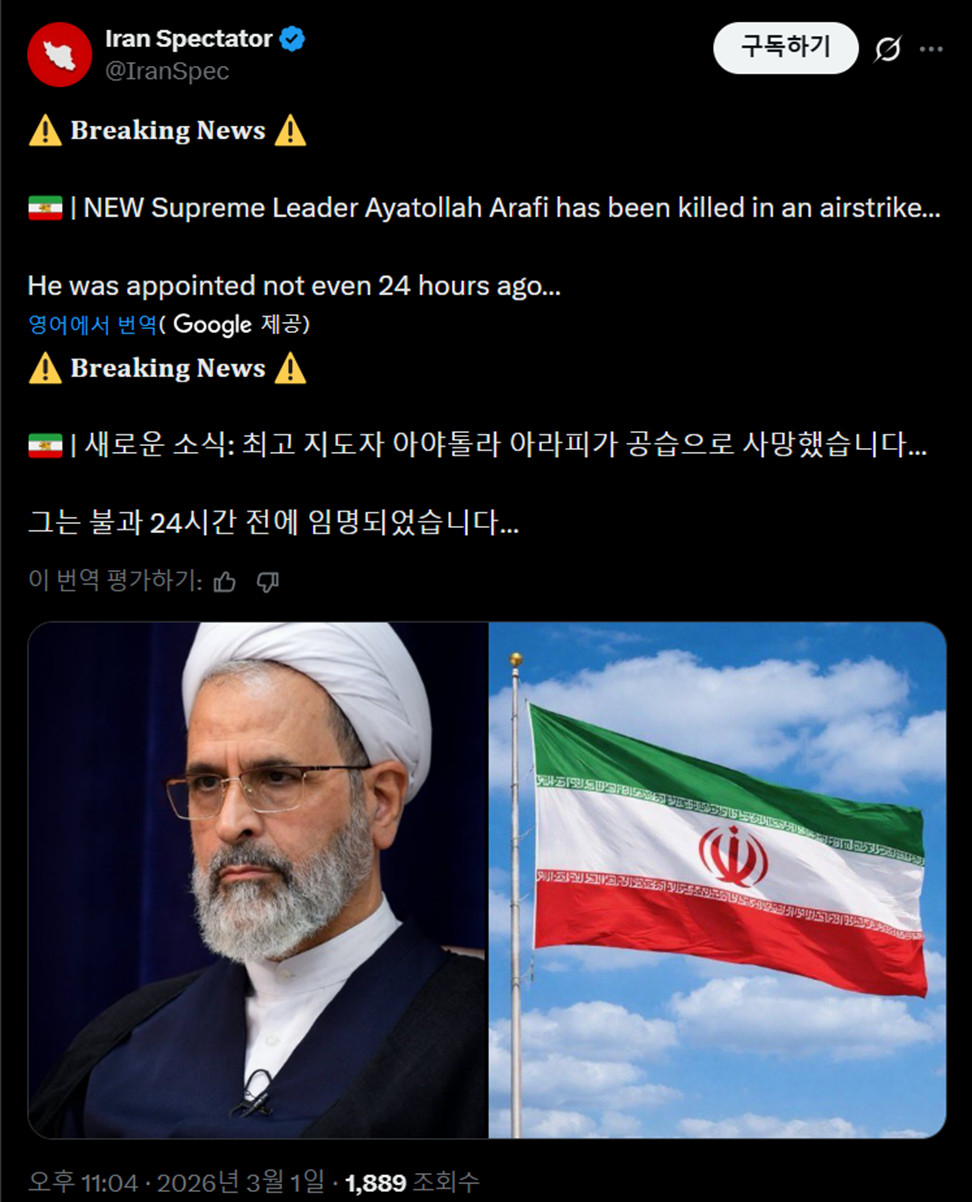Image resolution: width=972 pixels, height=1202 pixels.
Task: Open the Iranian flag photo
Action: [718, 880]
